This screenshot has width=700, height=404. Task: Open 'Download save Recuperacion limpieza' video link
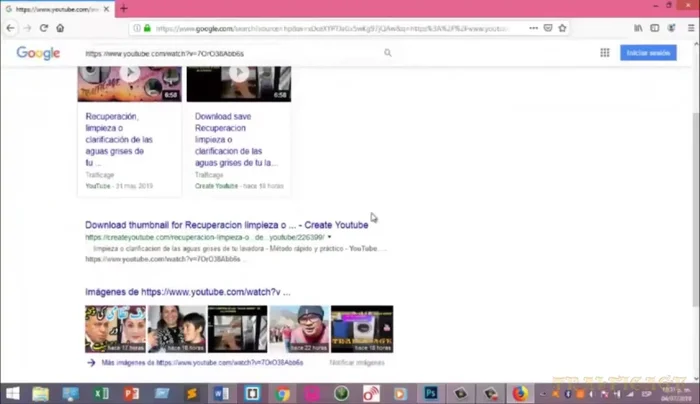pyautogui.click(x=236, y=139)
